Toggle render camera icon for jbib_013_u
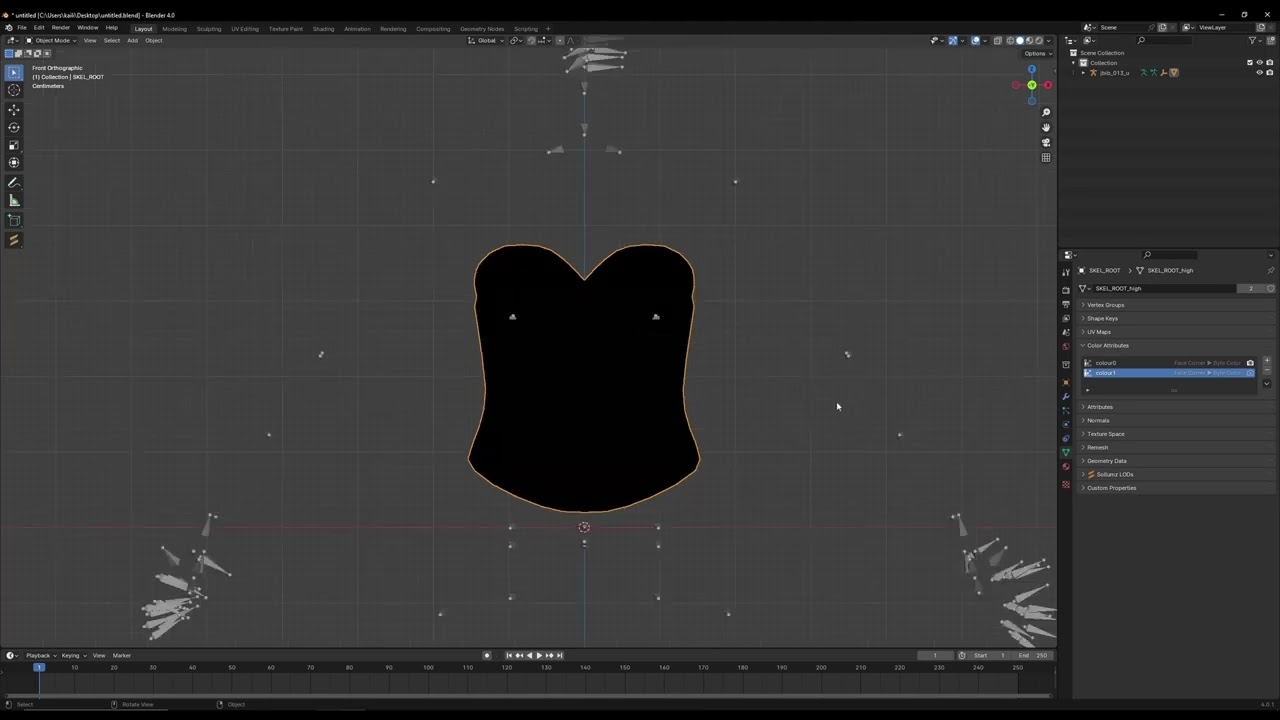Viewport: 1280px width, 720px height. coord(1270,73)
